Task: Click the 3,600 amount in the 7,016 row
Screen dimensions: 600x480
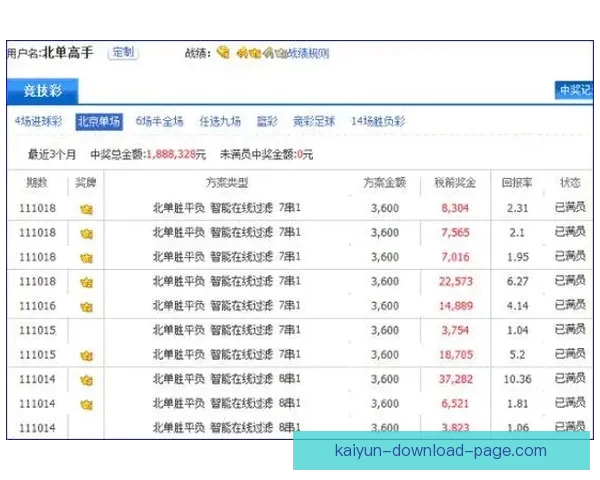Action: click(x=385, y=257)
